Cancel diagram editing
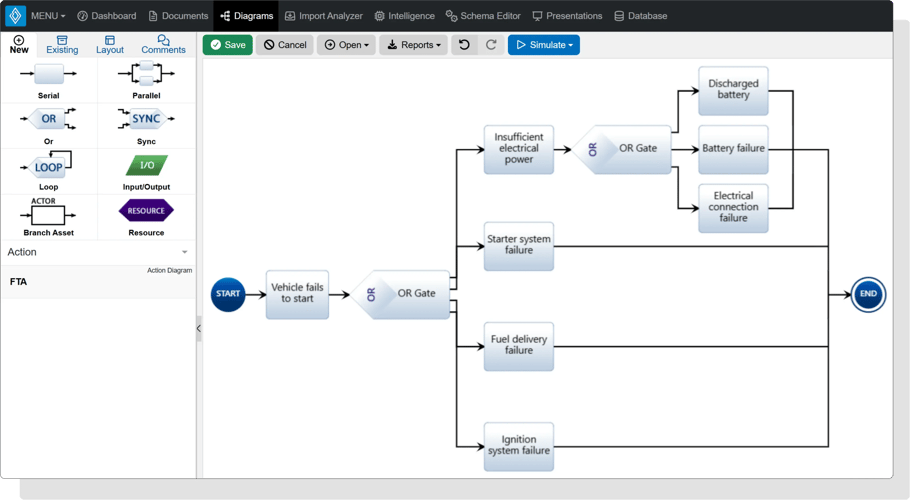This screenshot has height=500, width=910. [x=284, y=45]
